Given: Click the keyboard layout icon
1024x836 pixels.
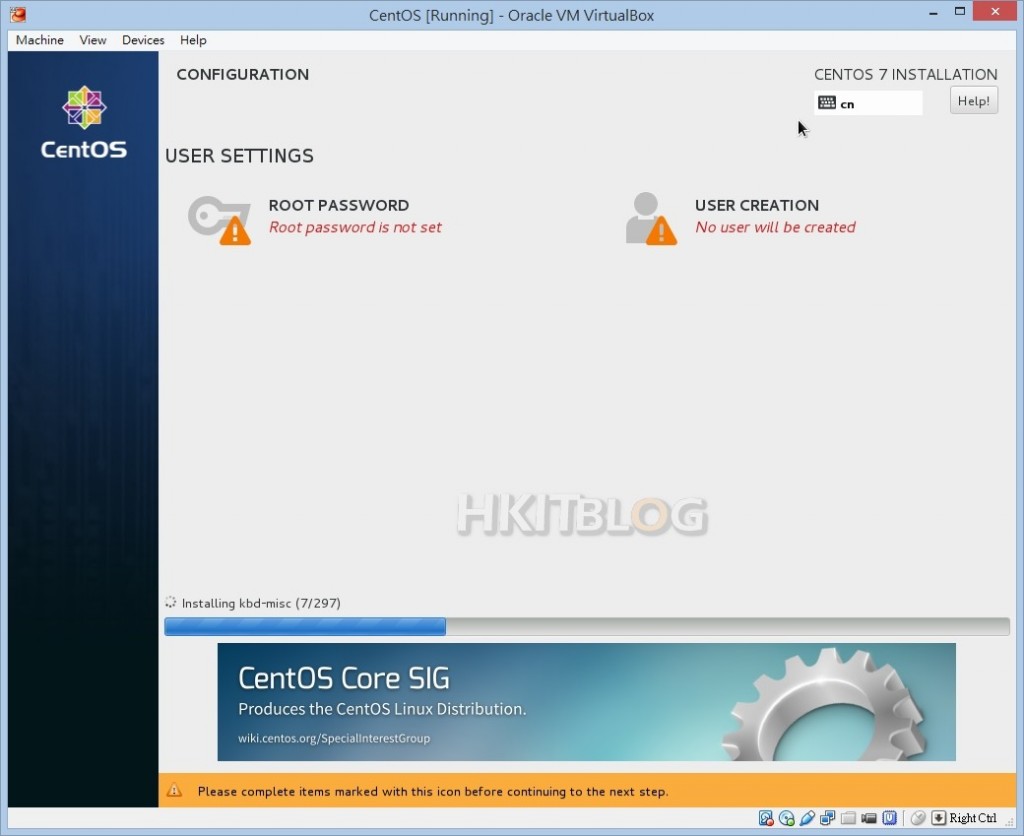Looking at the screenshot, I should coord(827,103).
